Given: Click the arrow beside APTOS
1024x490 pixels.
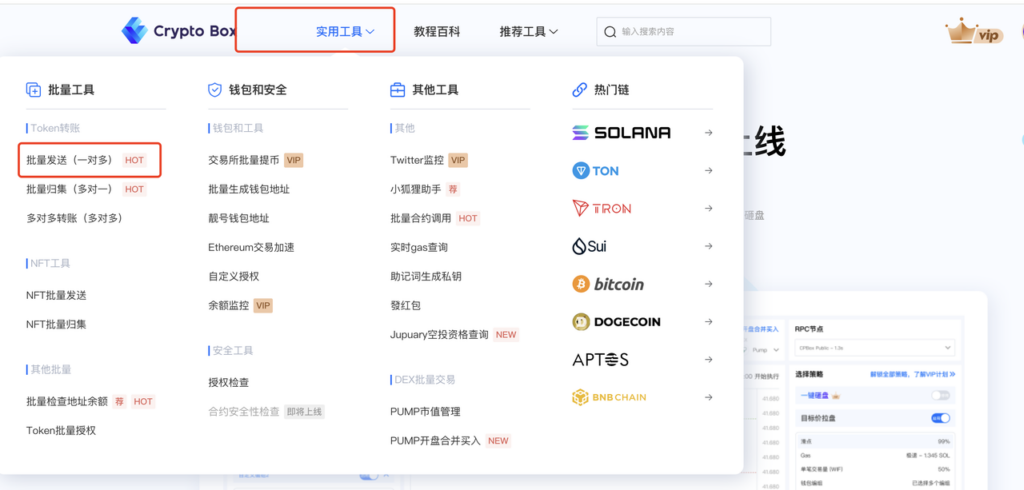Looking at the screenshot, I should point(708,359).
